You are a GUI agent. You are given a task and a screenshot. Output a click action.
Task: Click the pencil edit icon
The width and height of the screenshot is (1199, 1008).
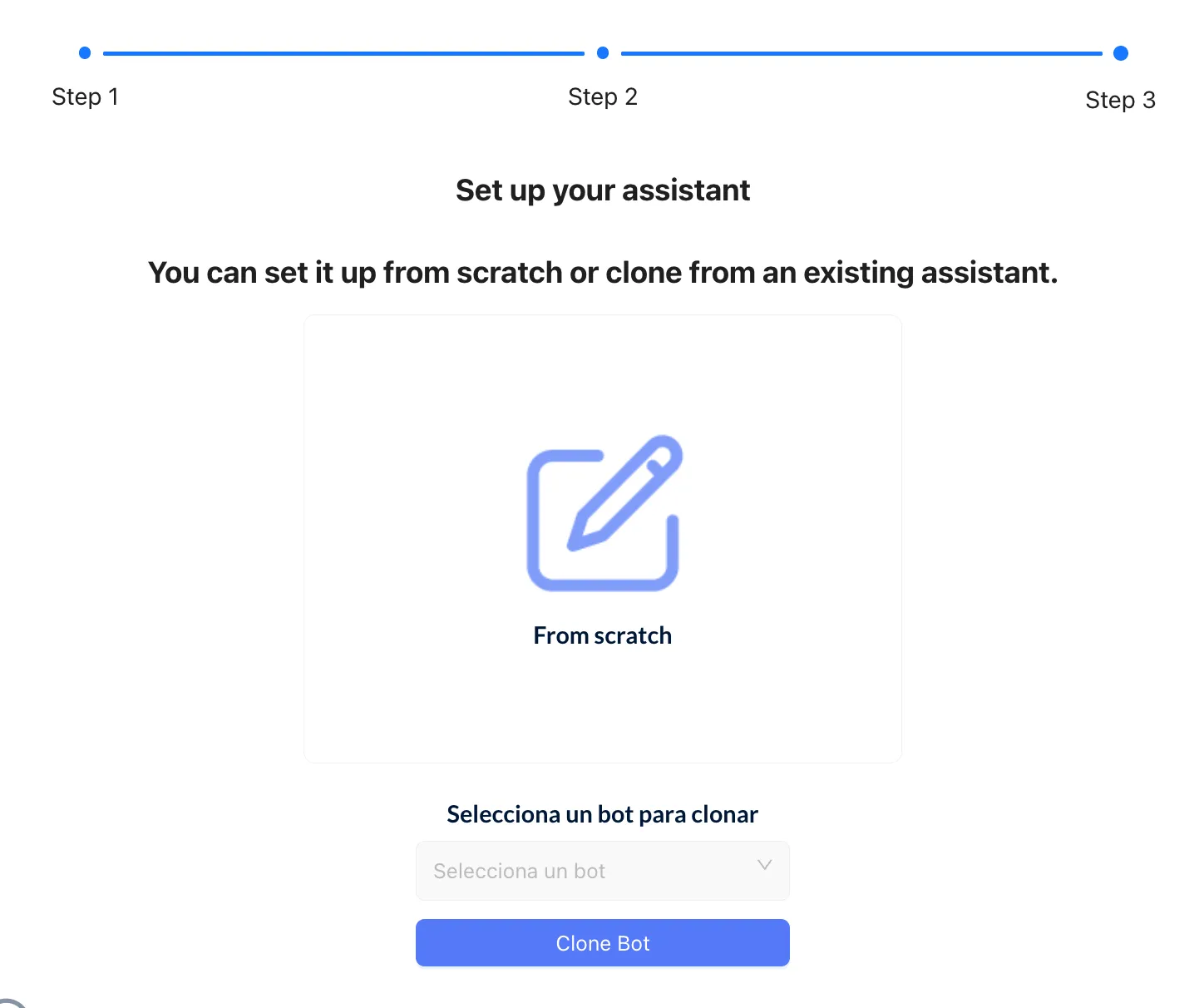[604, 513]
